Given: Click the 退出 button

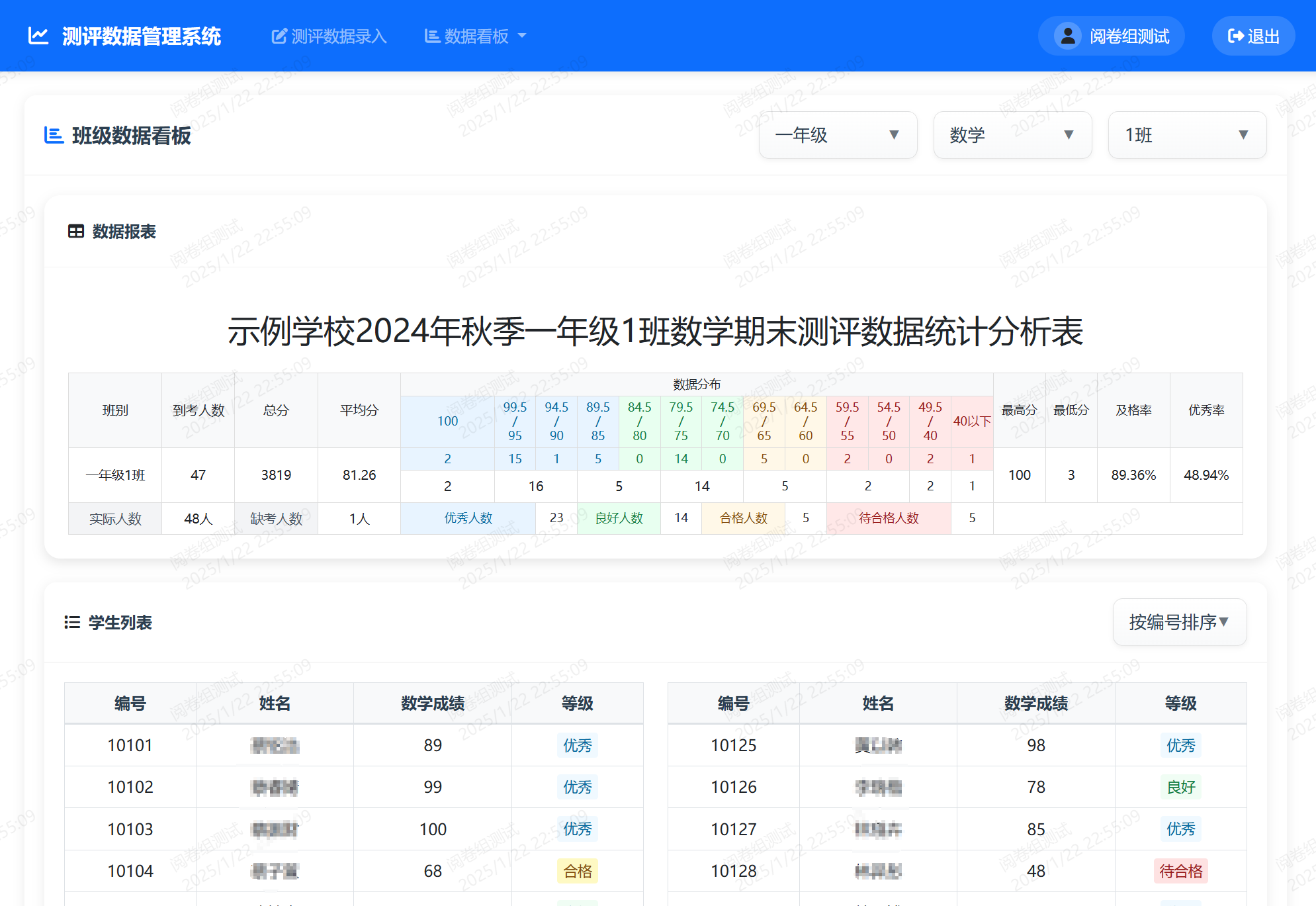Looking at the screenshot, I should [x=1252, y=35].
